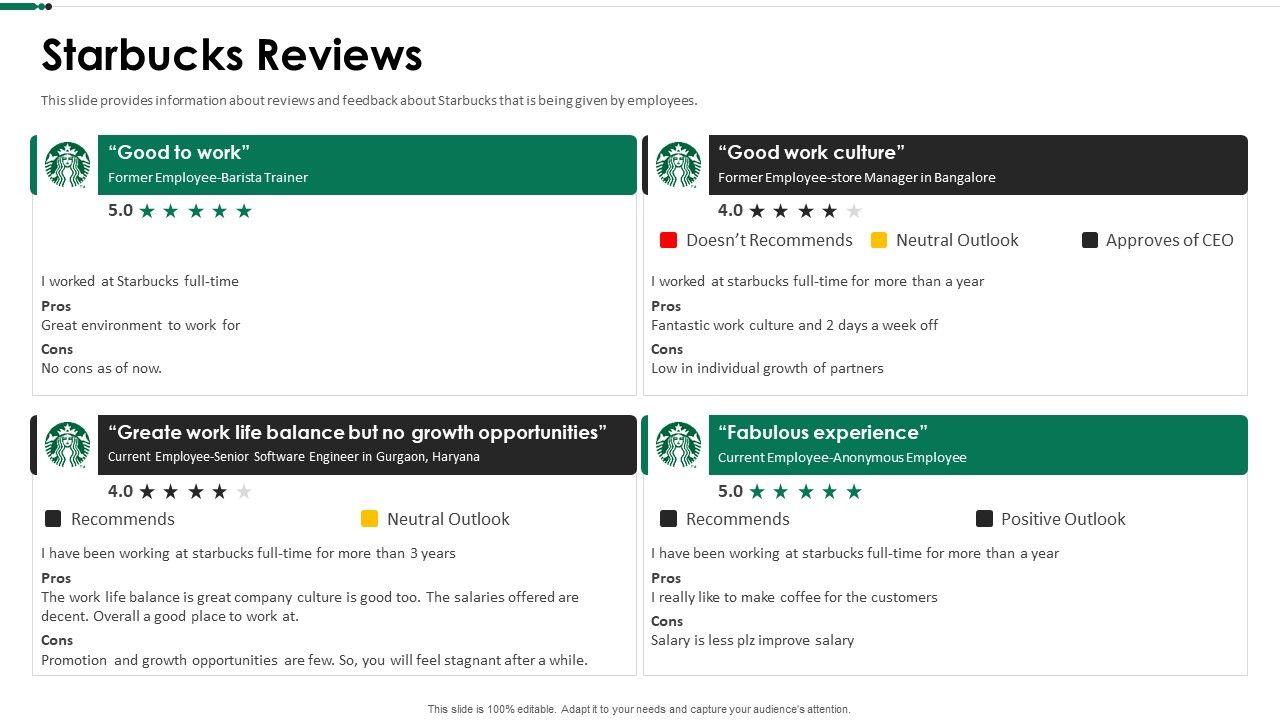
Task: Click the Starbucks logo beside "Good work culture"
Action: [678, 165]
